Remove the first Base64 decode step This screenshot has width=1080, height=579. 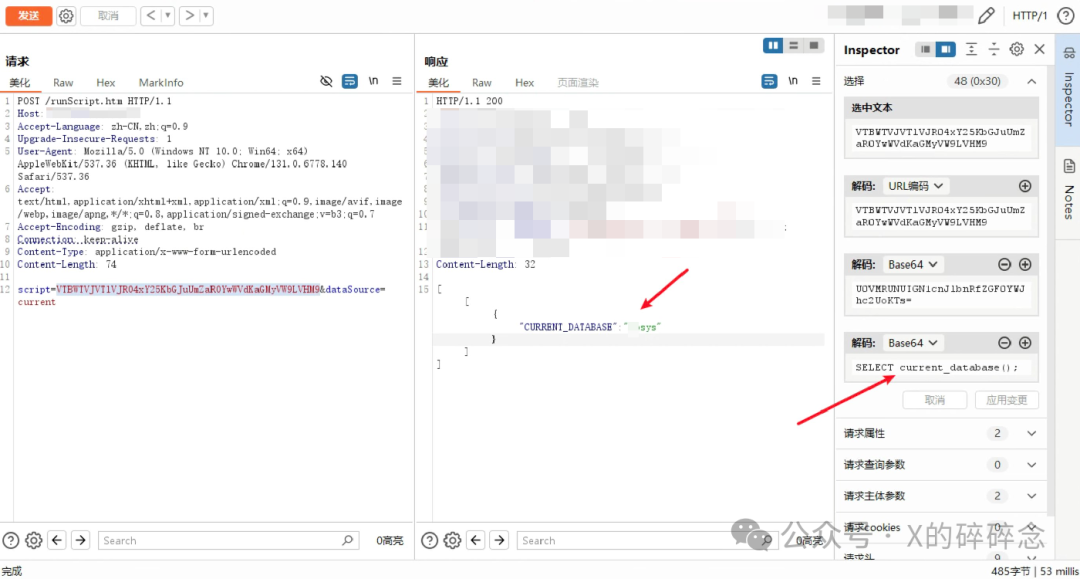tap(1004, 264)
